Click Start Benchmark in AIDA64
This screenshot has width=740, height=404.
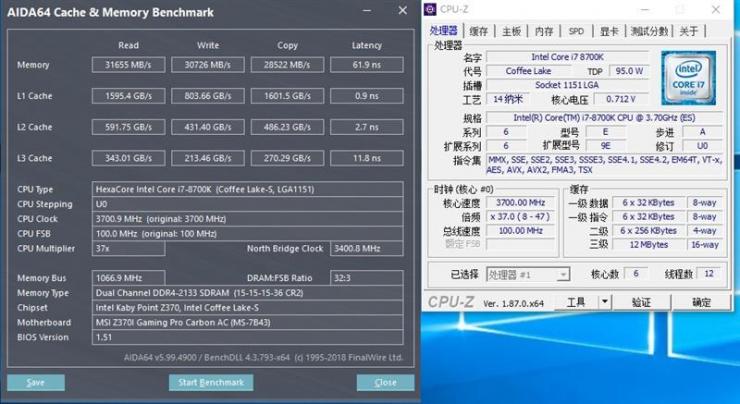(x=211, y=382)
